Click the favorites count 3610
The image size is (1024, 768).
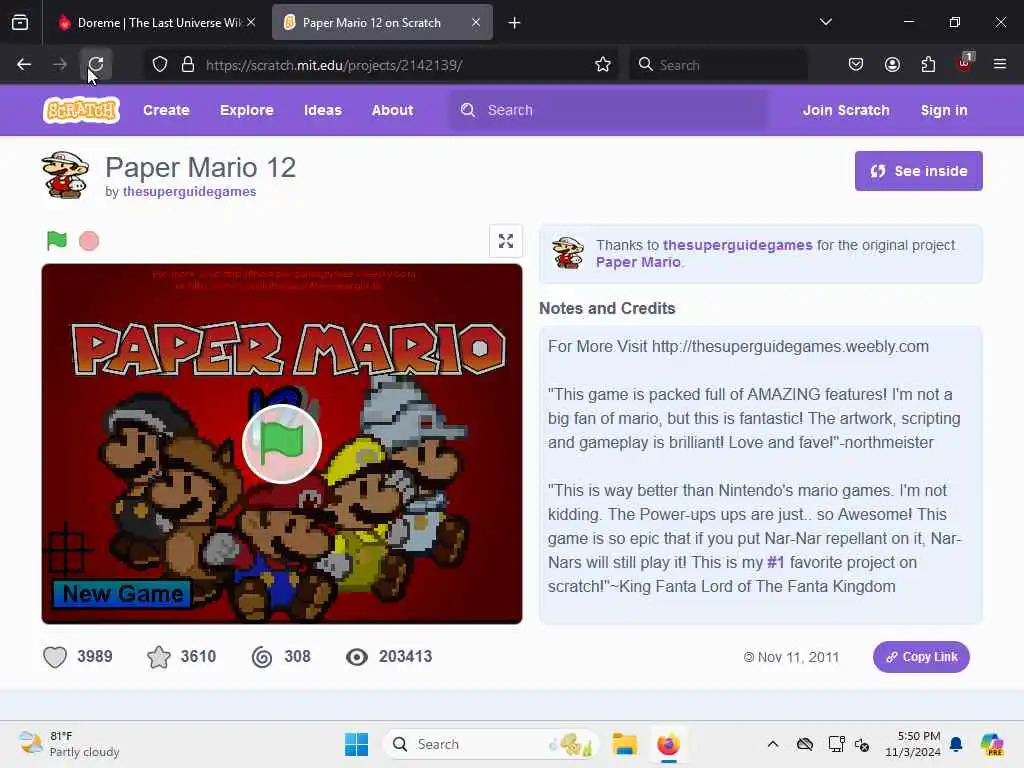199,656
